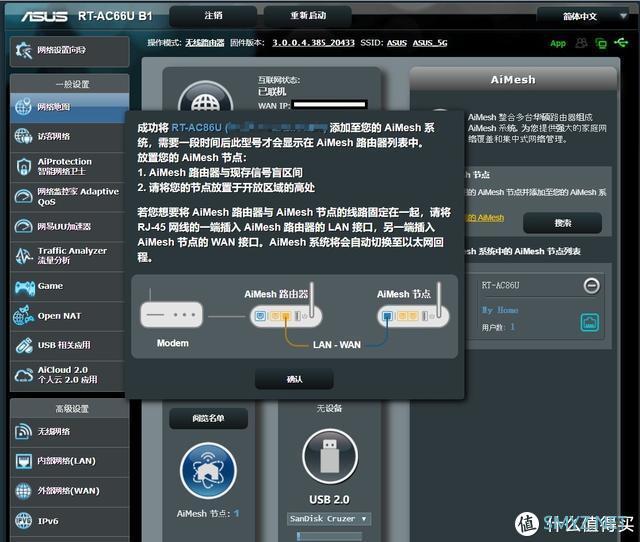Click the AiMesh Search button
Viewport: 640px width, 542px height.
pyautogui.click(x=562, y=223)
